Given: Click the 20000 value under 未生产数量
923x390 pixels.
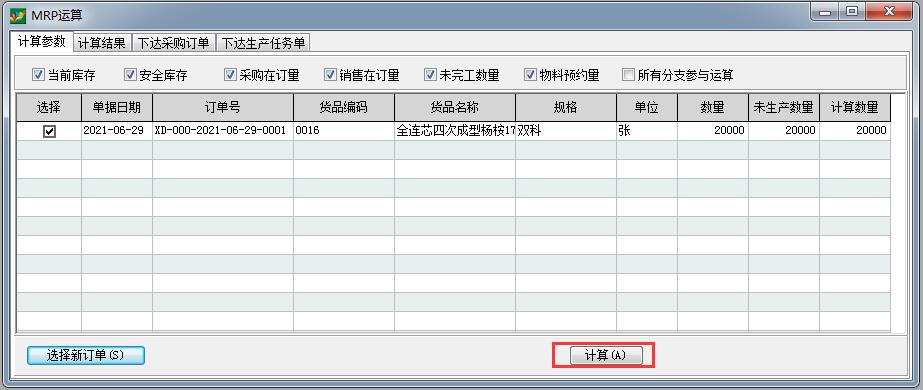Looking at the screenshot, I should pos(783,131).
